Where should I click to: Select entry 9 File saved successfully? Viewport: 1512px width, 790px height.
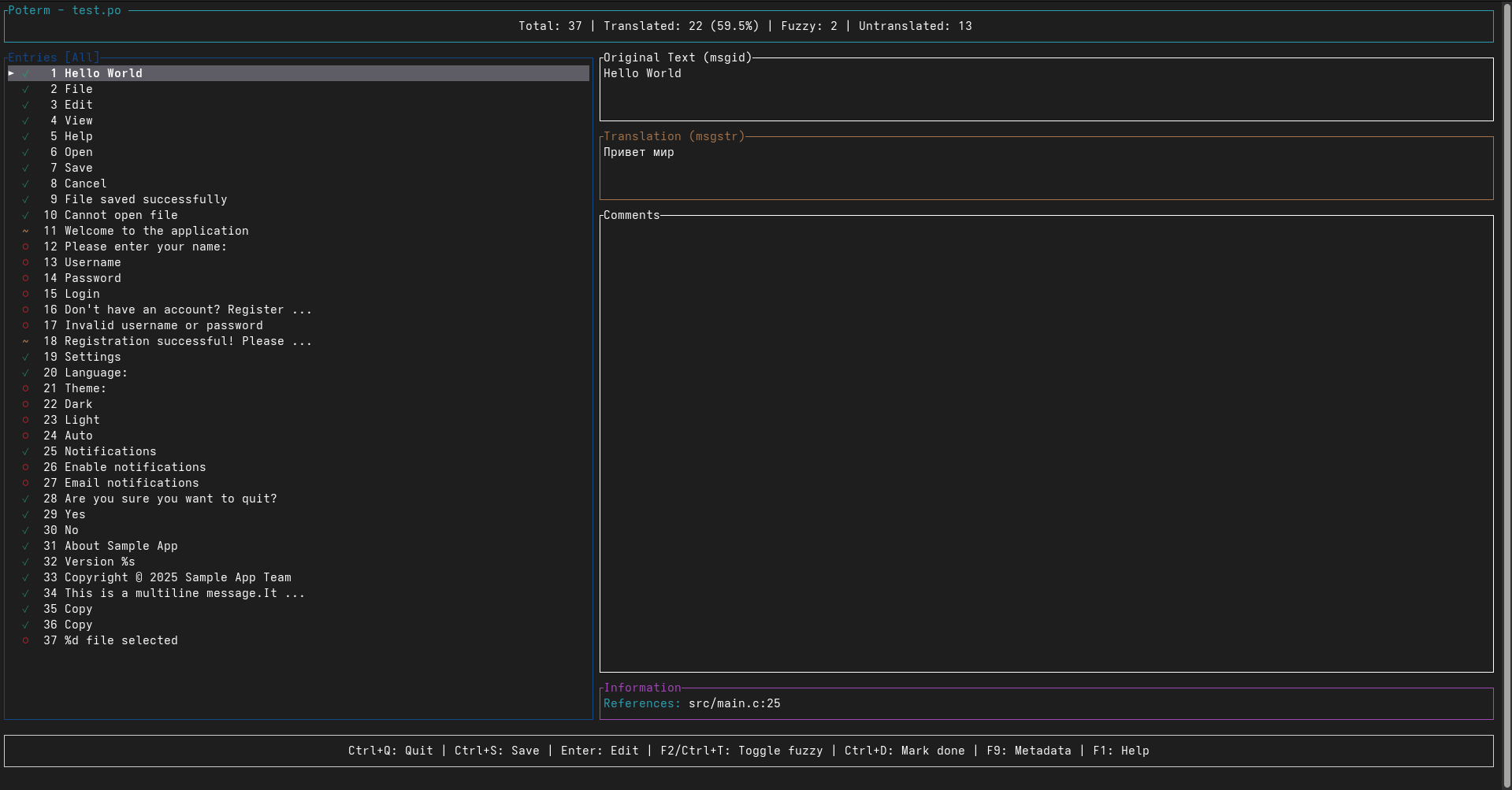(299, 199)
